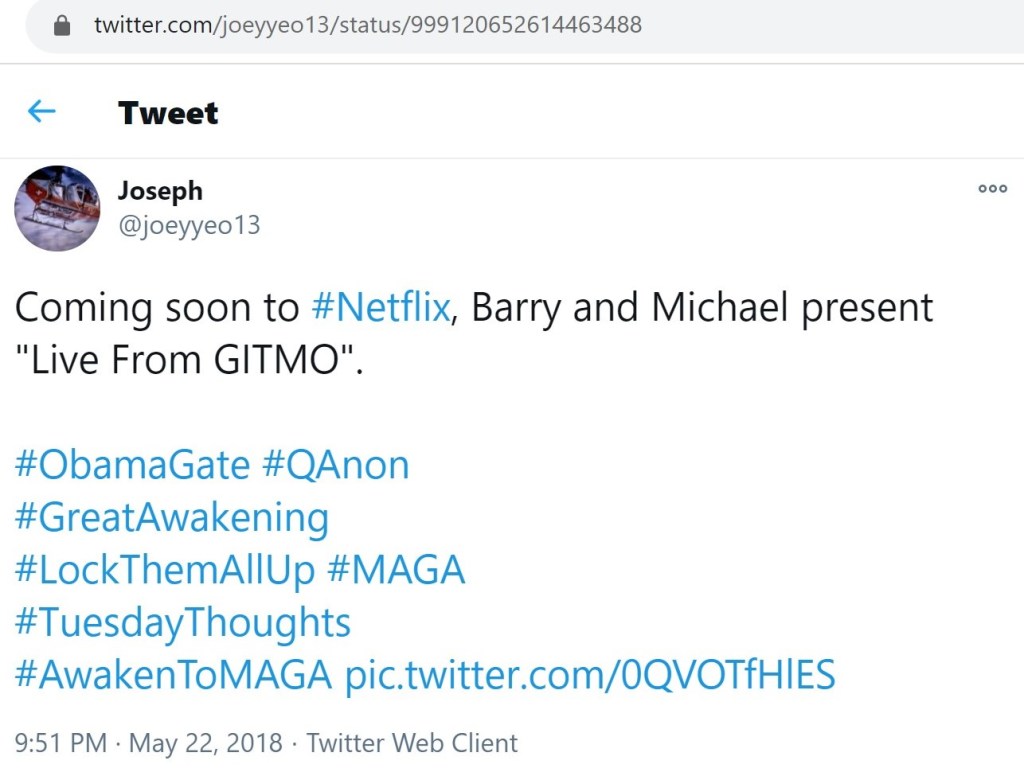Open the tweet's more options menu

[992, 188]
